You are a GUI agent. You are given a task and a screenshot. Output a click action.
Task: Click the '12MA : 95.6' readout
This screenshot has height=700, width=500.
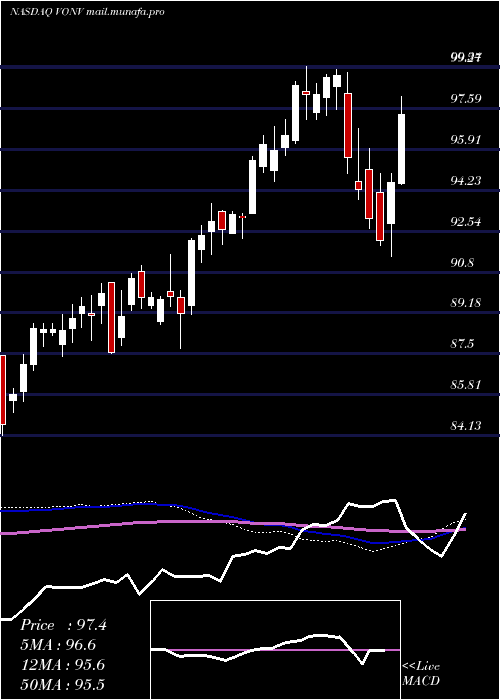(62, 665)
